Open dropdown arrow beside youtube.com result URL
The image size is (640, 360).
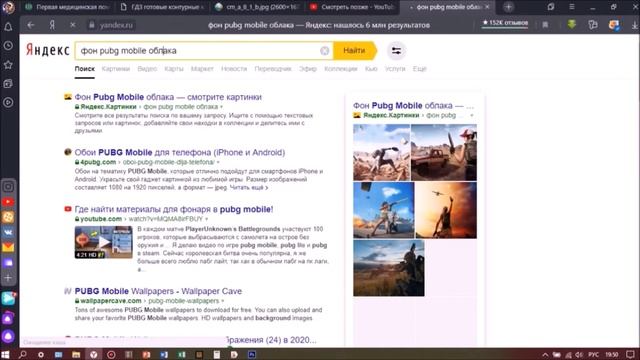click(207, 219)
